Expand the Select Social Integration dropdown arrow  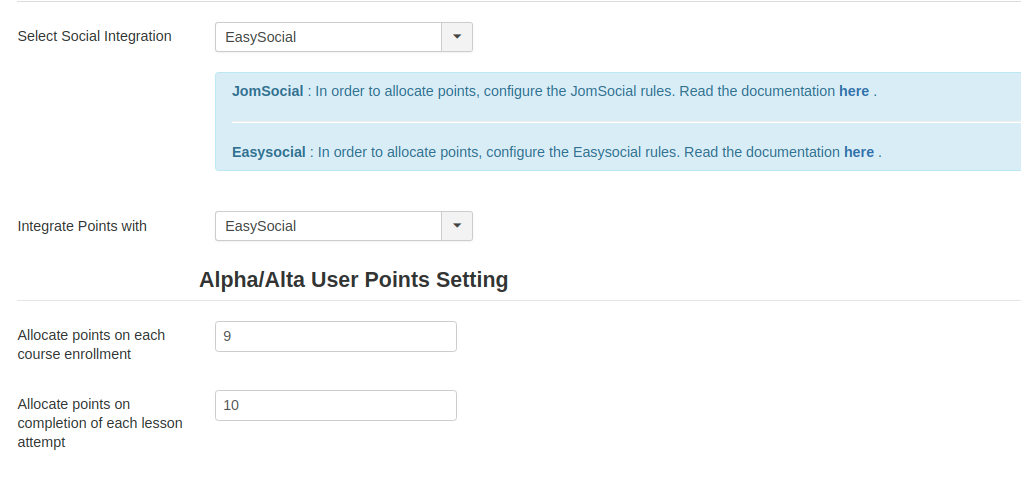tap(457, 37)
